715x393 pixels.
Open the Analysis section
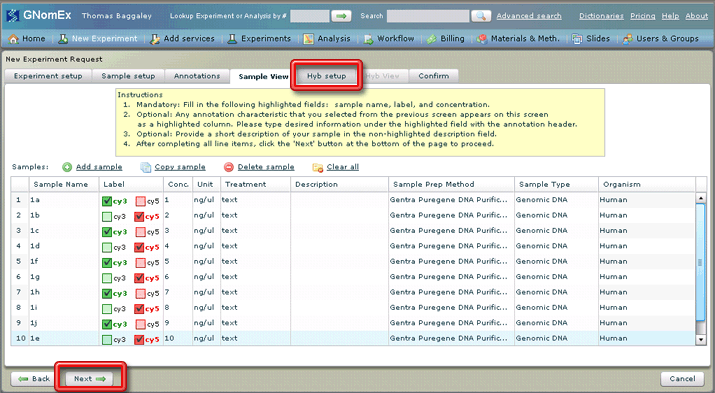[327, 39]
